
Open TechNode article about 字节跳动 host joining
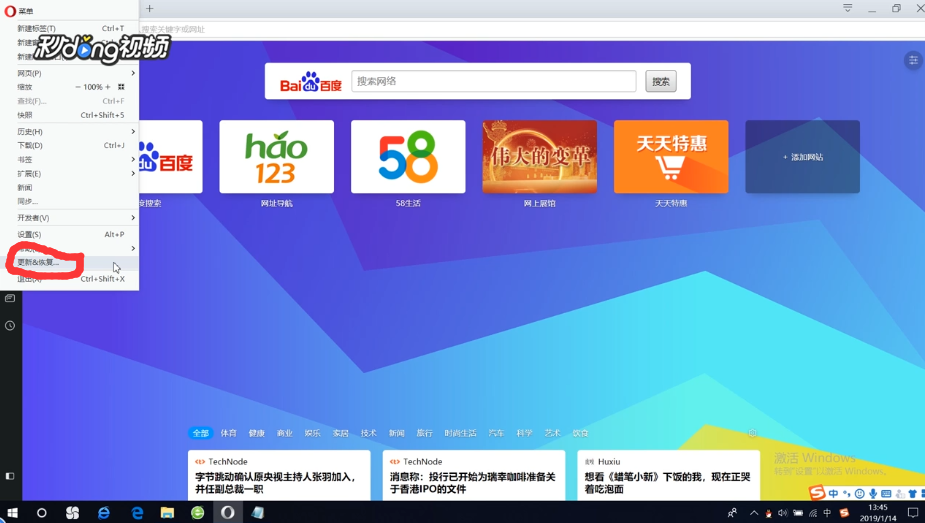(x=279, y=476)
